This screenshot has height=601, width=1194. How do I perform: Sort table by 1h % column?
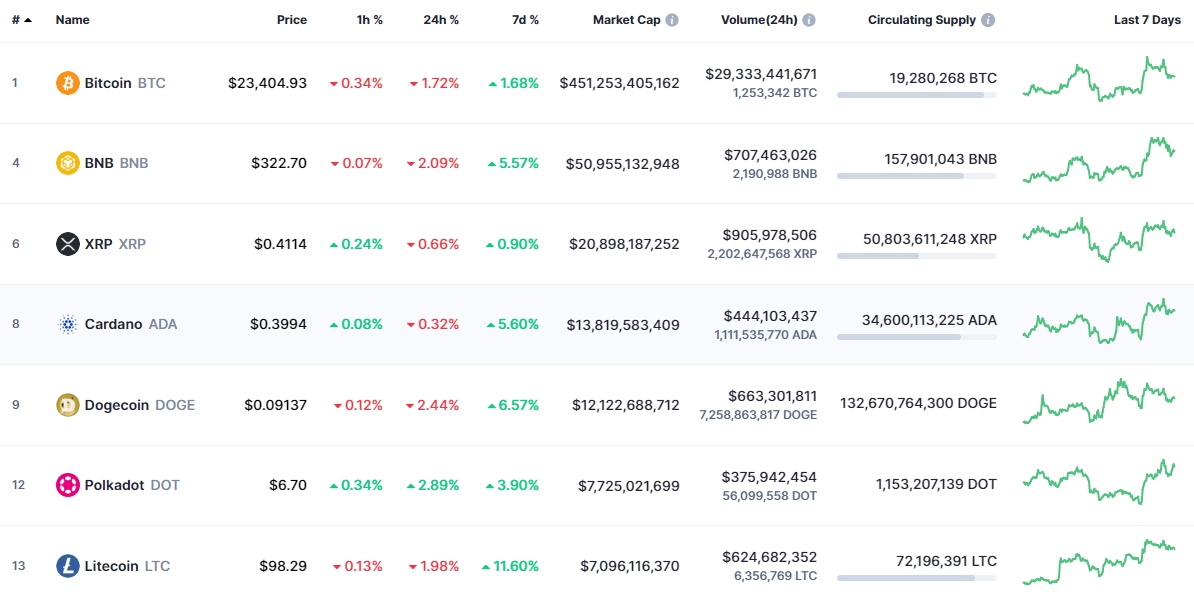(369, 21)
